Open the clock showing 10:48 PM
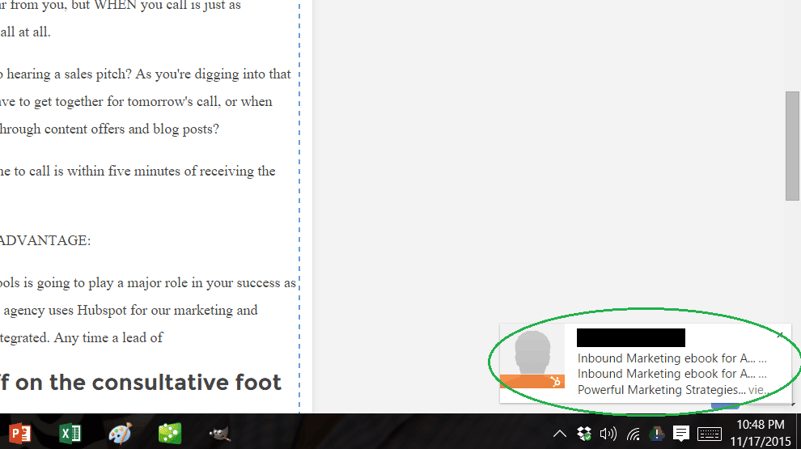This screenshot has height=449, width=801. click(760, 433)
